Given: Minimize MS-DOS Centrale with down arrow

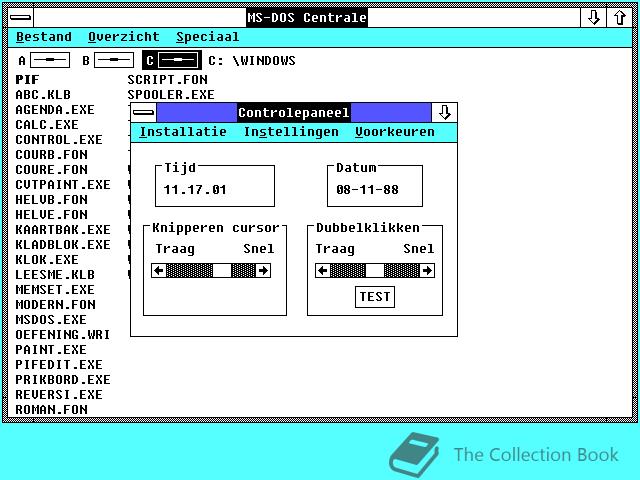Looking at the screenshot, I should tap(593, 18).
